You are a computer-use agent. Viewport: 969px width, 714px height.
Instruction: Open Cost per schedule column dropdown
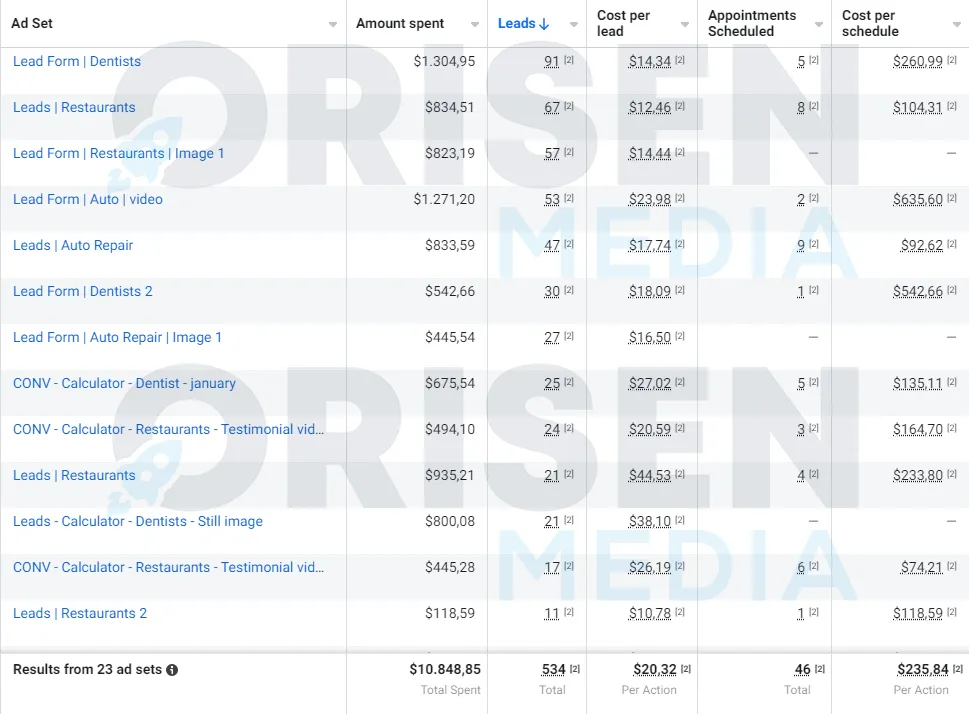957,25
